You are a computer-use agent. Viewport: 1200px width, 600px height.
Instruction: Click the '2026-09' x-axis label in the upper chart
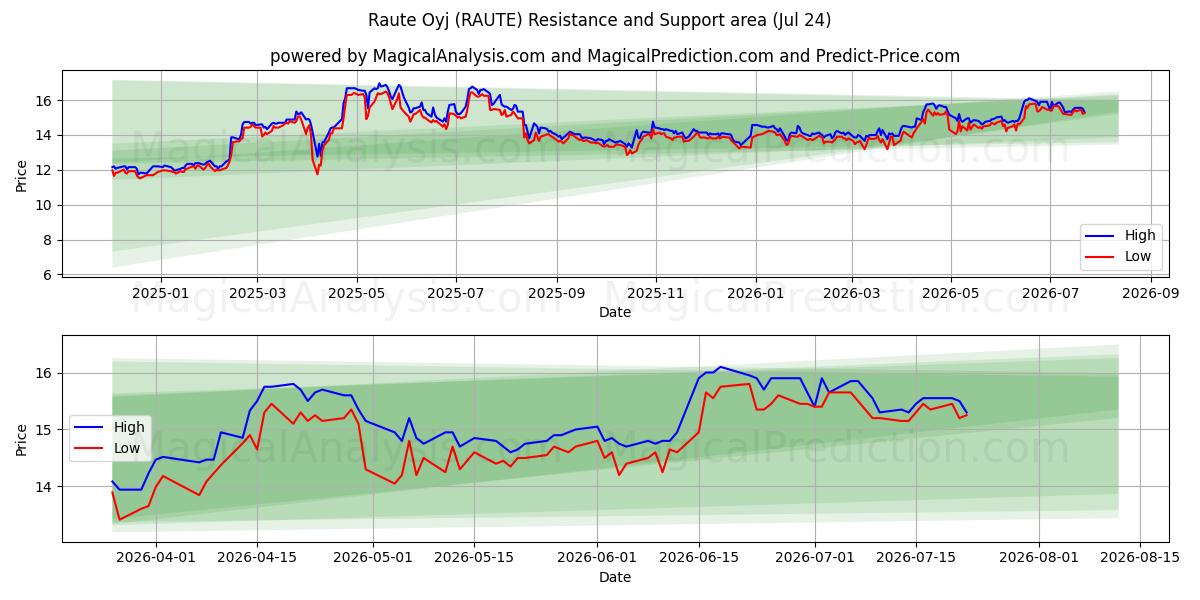tap(1151, 294)
